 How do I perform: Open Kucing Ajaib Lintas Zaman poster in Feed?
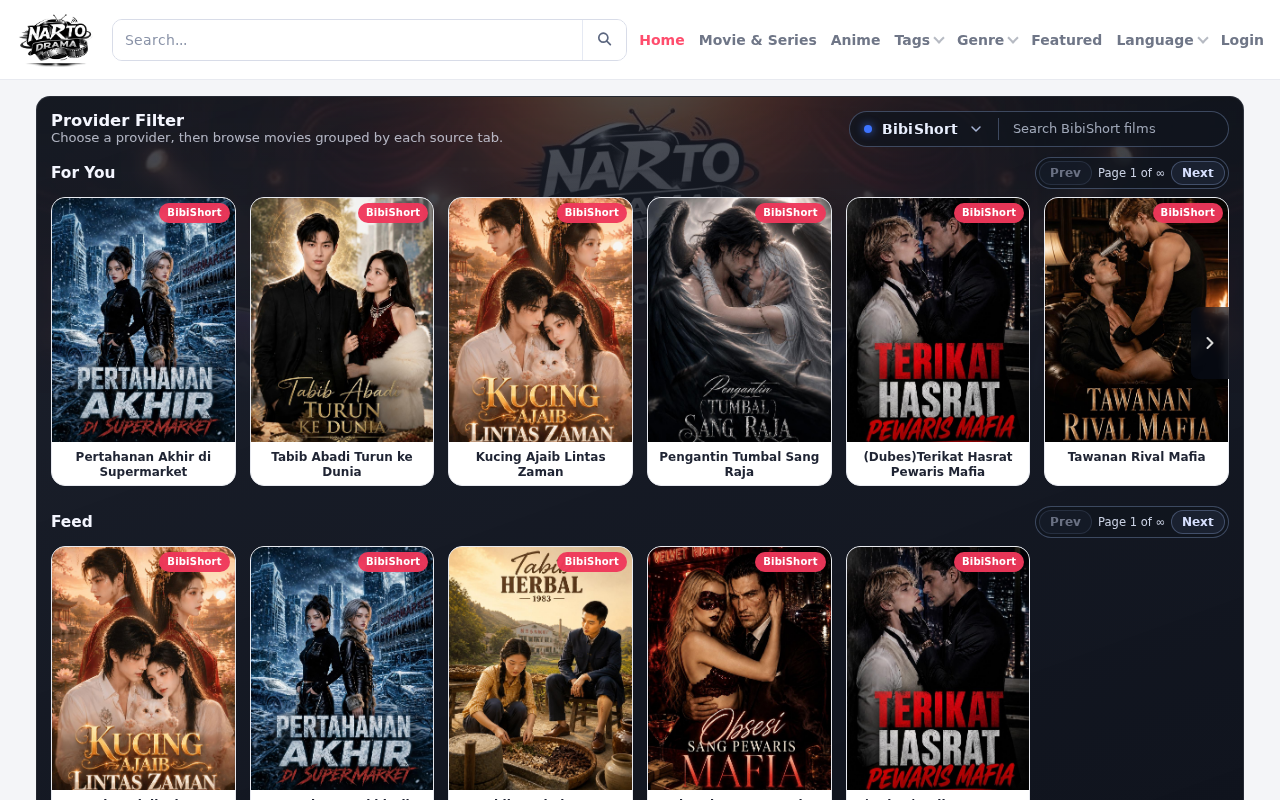(143, 669)
